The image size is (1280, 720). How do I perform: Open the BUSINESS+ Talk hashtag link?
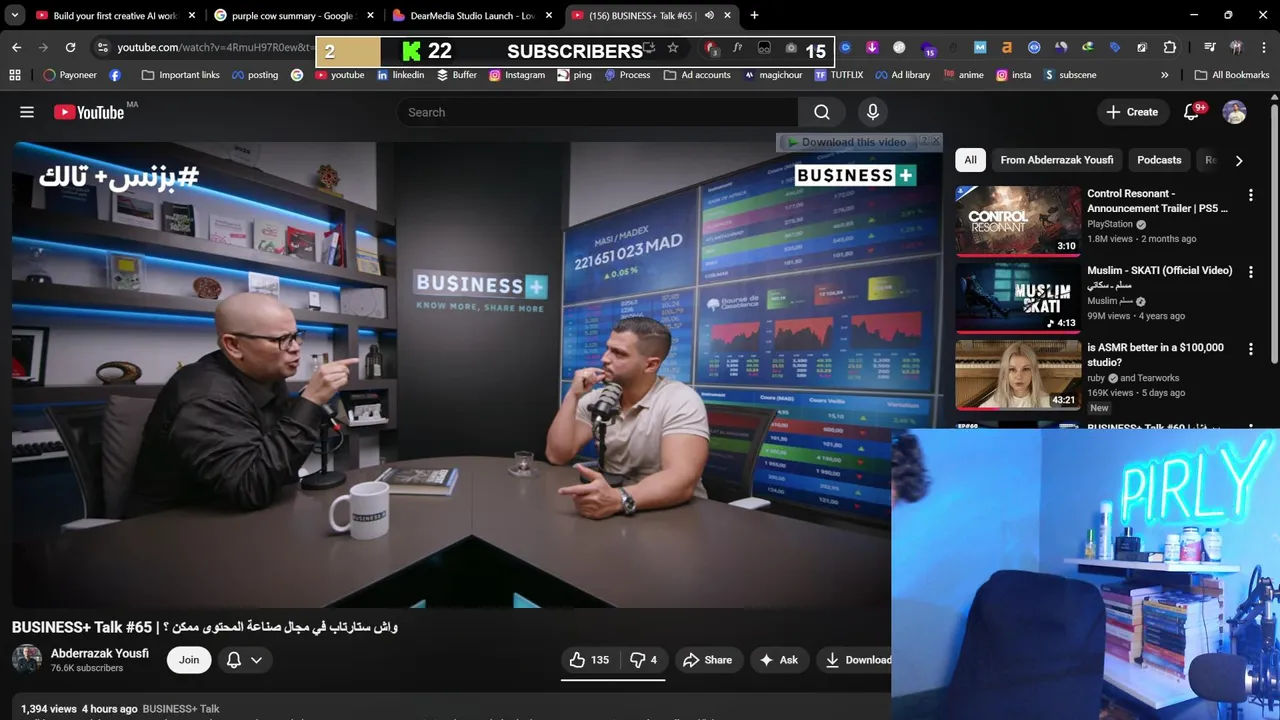(x=181, y=708)
